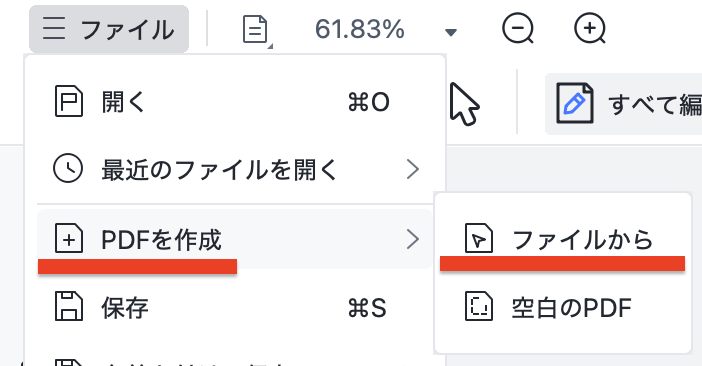The image size is (702, 366).
Task: Expand the PDFを作成 submenu chevron
Action: point(412,239)
